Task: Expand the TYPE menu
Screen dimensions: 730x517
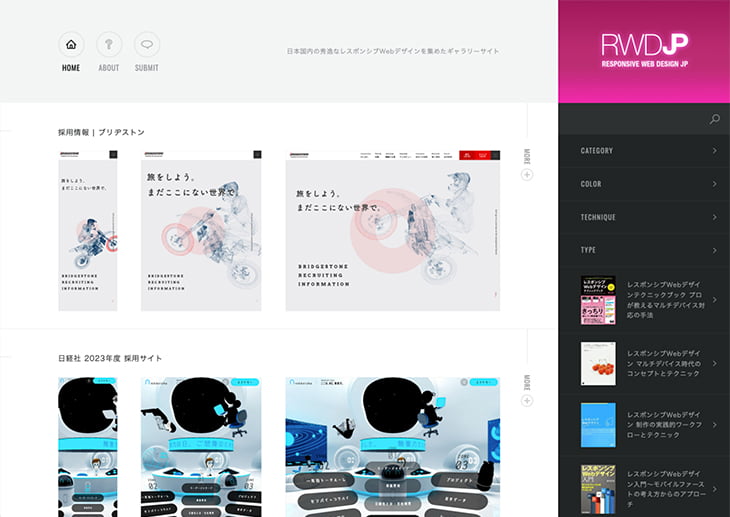Action: [644, 250]
